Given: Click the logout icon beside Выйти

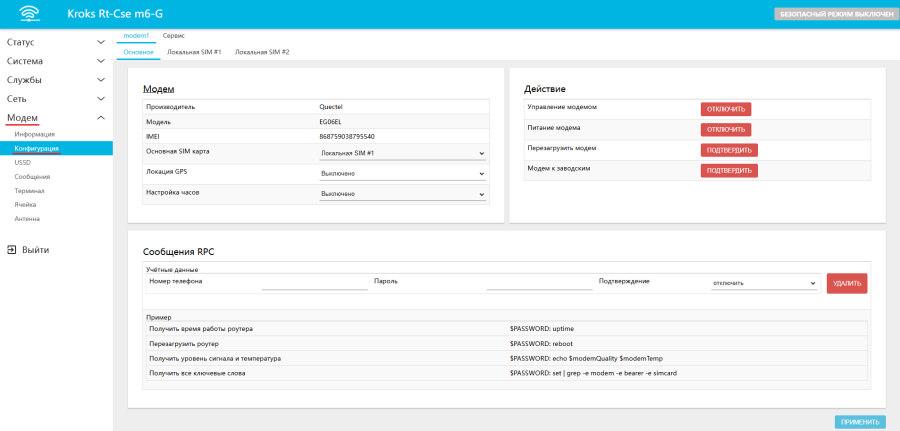Looking at the screenshot, I should 11,250.
